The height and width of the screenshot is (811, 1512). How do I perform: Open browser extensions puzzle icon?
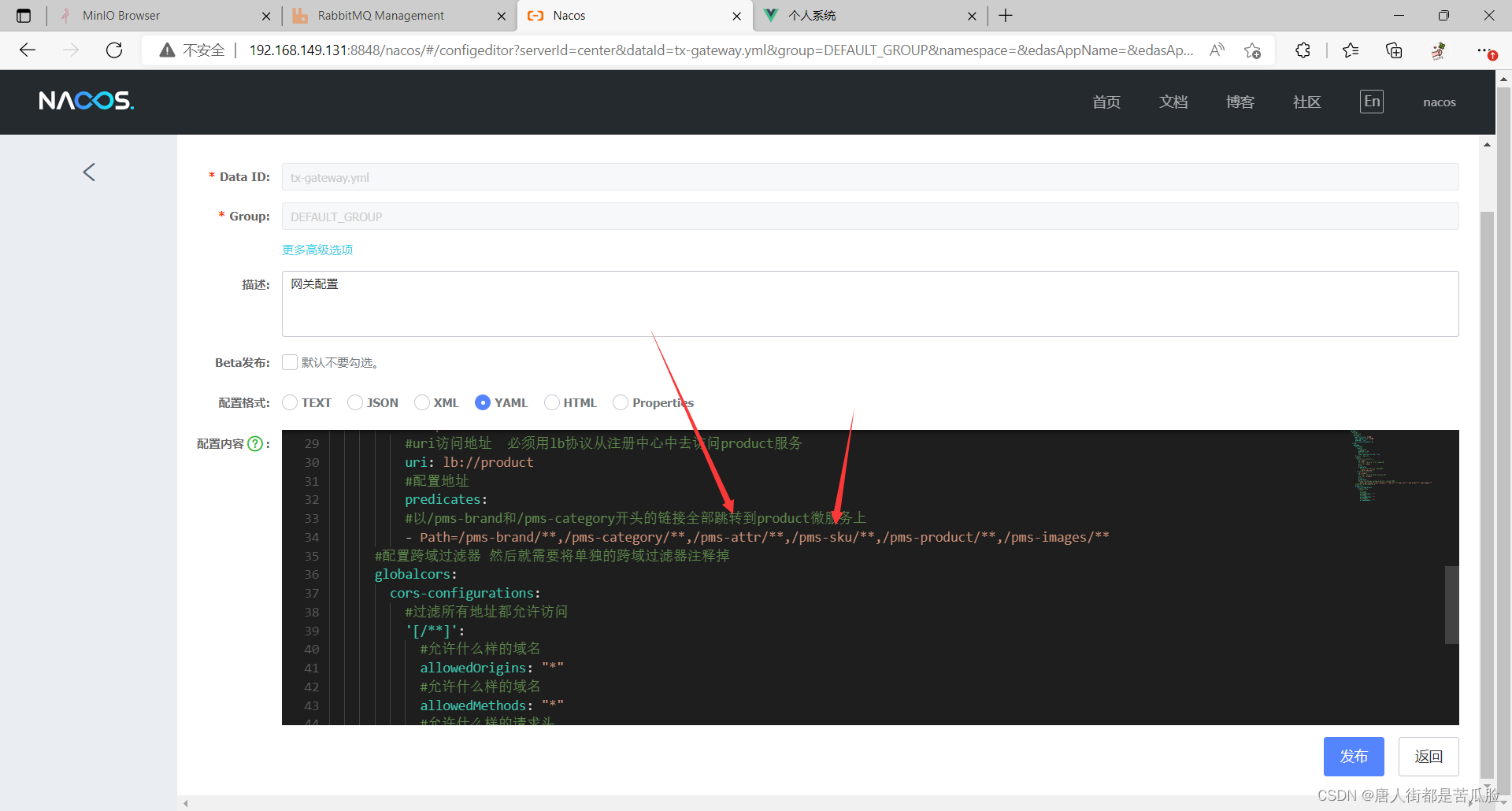[x=1303, y=50]
